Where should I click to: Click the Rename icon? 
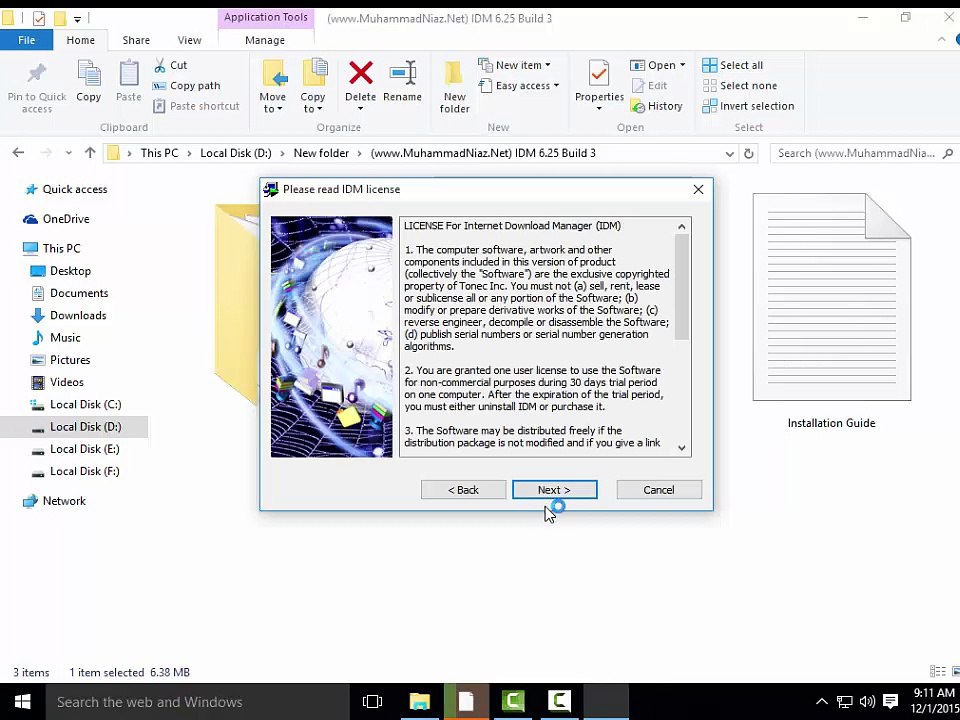(x=403, y=73)
